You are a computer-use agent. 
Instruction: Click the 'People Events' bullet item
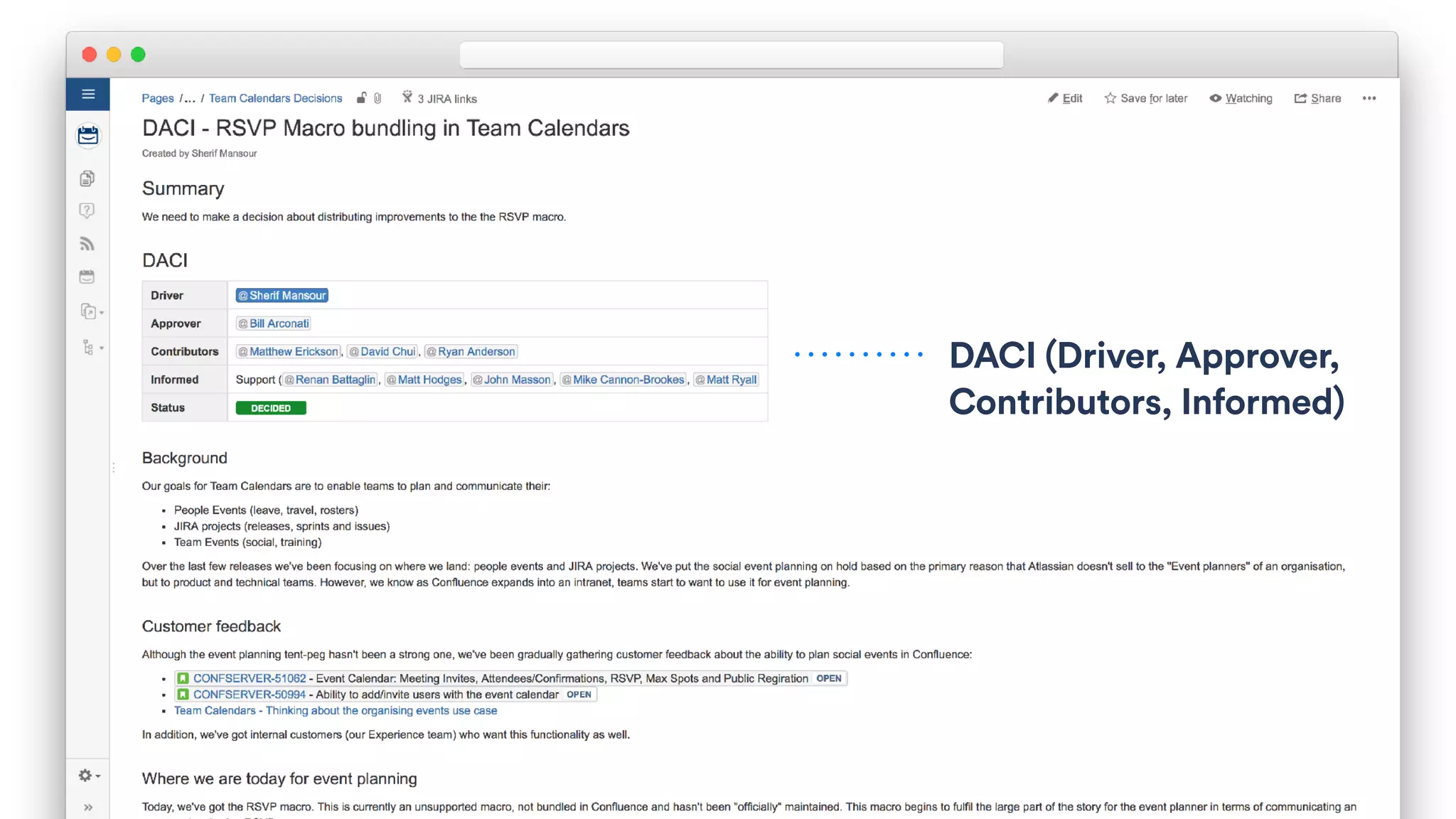pos(266,510)
